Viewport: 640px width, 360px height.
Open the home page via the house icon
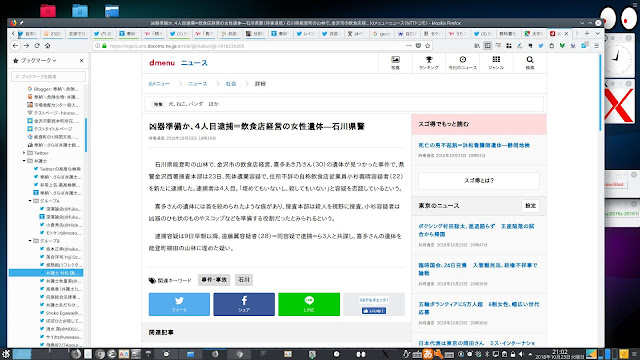[x=47, y=46]
